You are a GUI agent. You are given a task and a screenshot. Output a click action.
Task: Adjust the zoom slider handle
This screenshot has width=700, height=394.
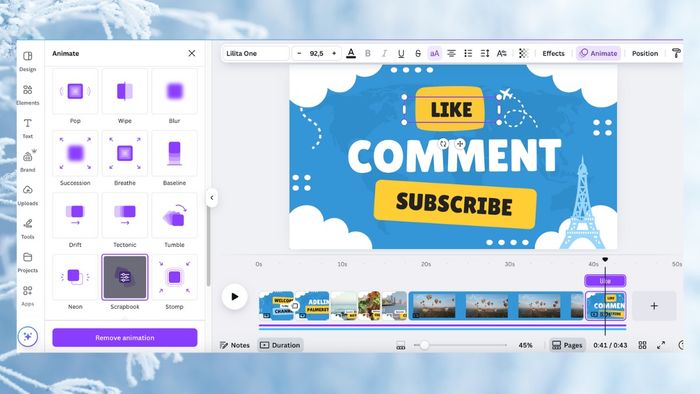(x=424, y=345)
